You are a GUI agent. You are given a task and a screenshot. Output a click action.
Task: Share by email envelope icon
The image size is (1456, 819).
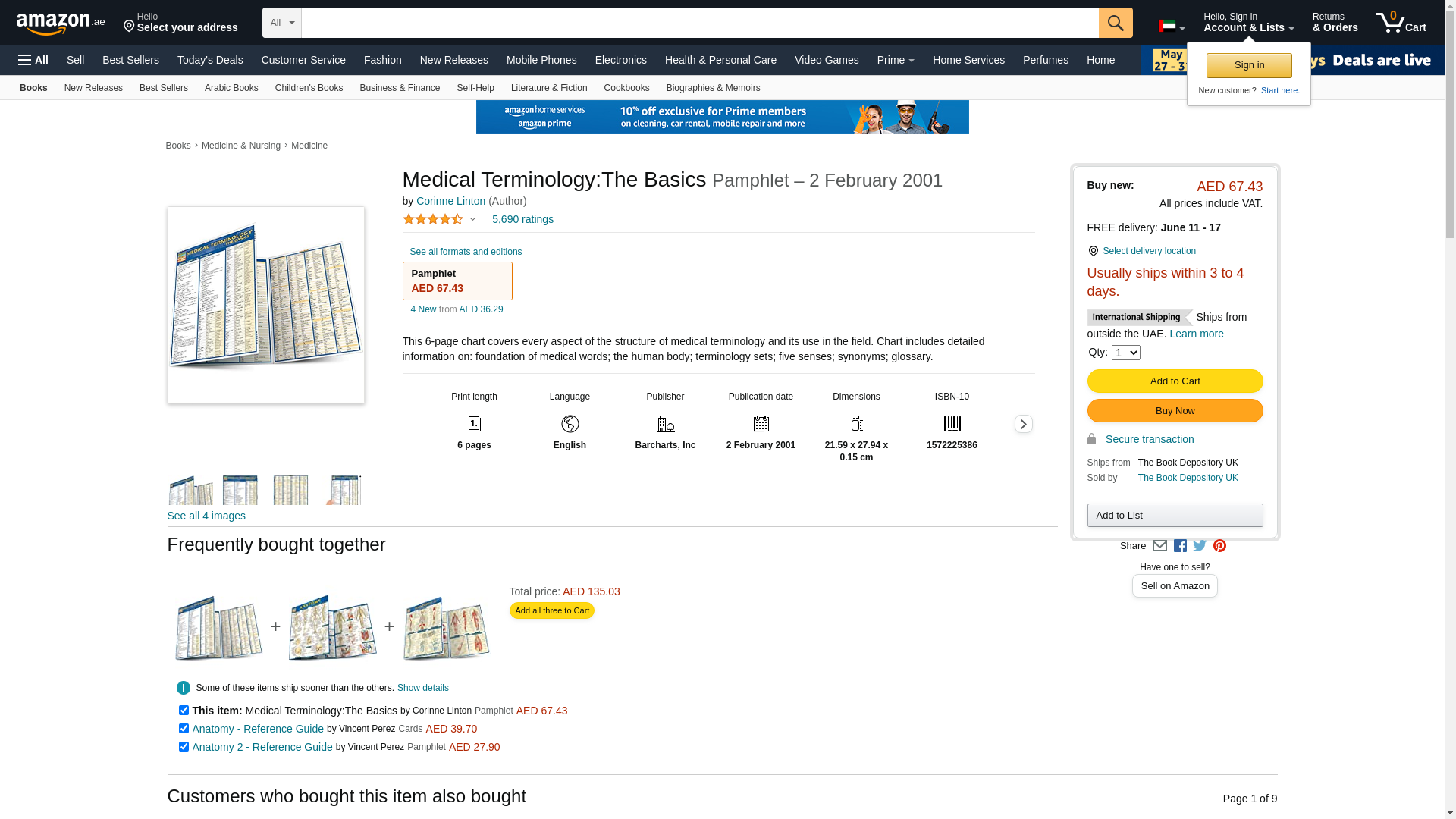(x=1159, y=546)
